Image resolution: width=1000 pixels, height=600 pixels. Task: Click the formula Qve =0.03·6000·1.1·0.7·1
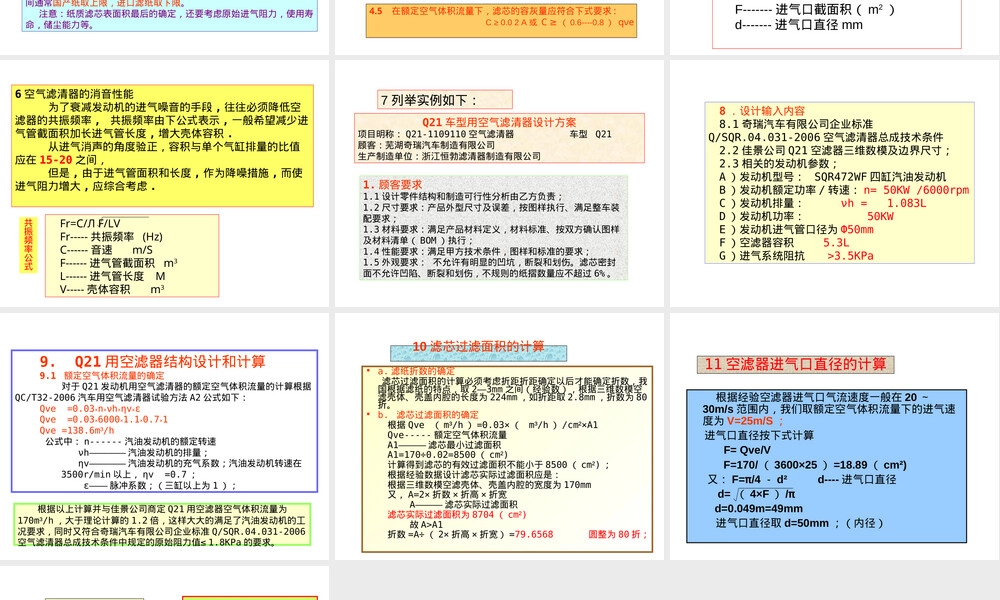[x=104, y=420]
